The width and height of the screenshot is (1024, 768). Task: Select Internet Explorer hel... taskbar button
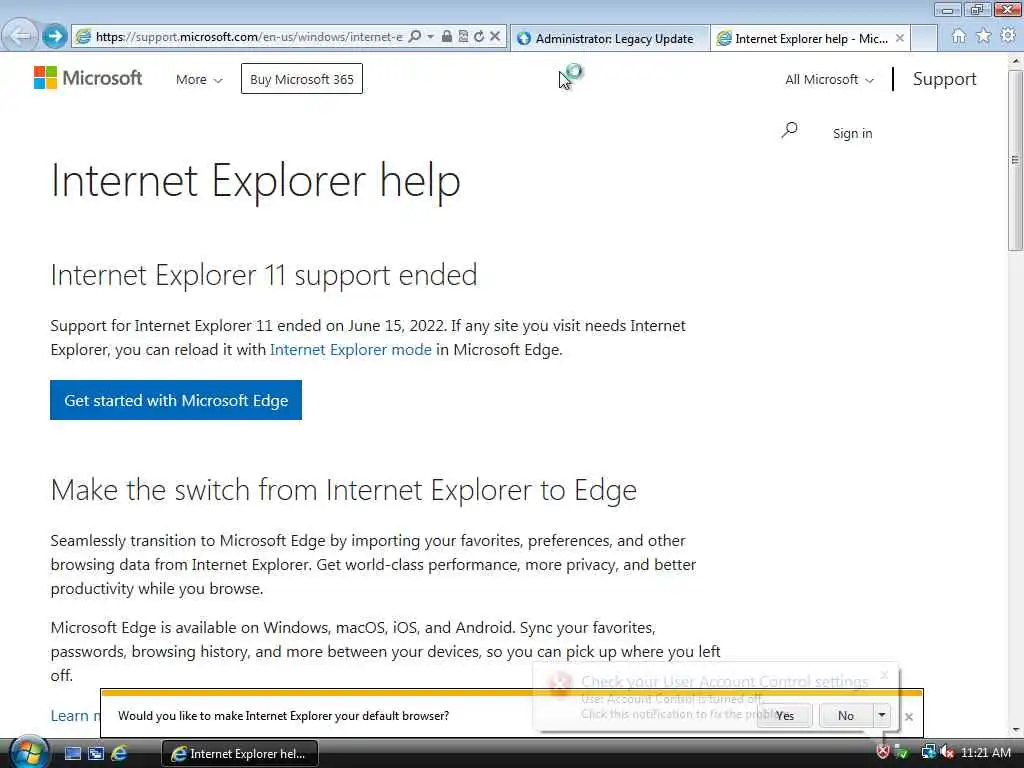[x=240, y=754]
